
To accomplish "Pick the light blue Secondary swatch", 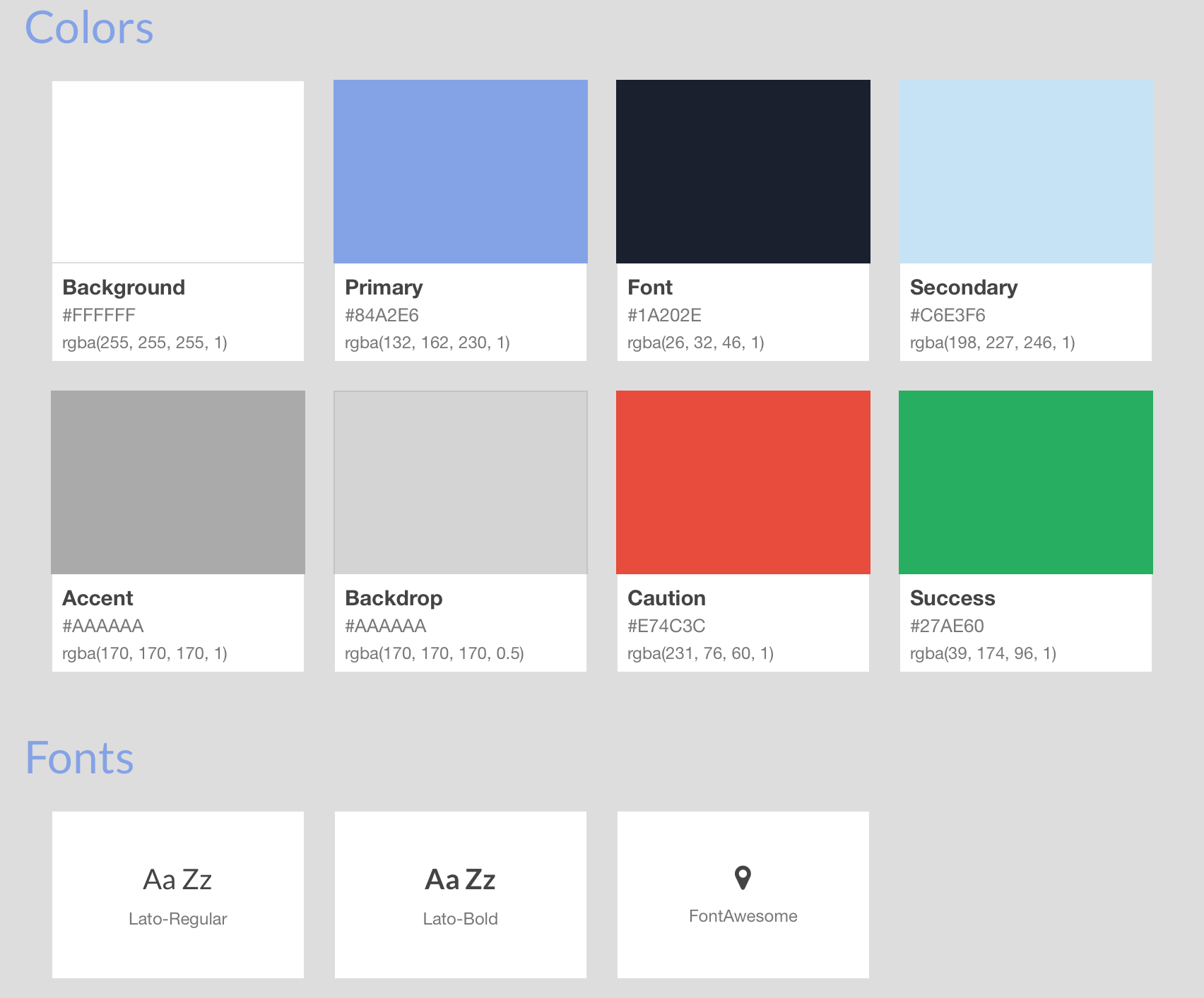I will 1026,172.
